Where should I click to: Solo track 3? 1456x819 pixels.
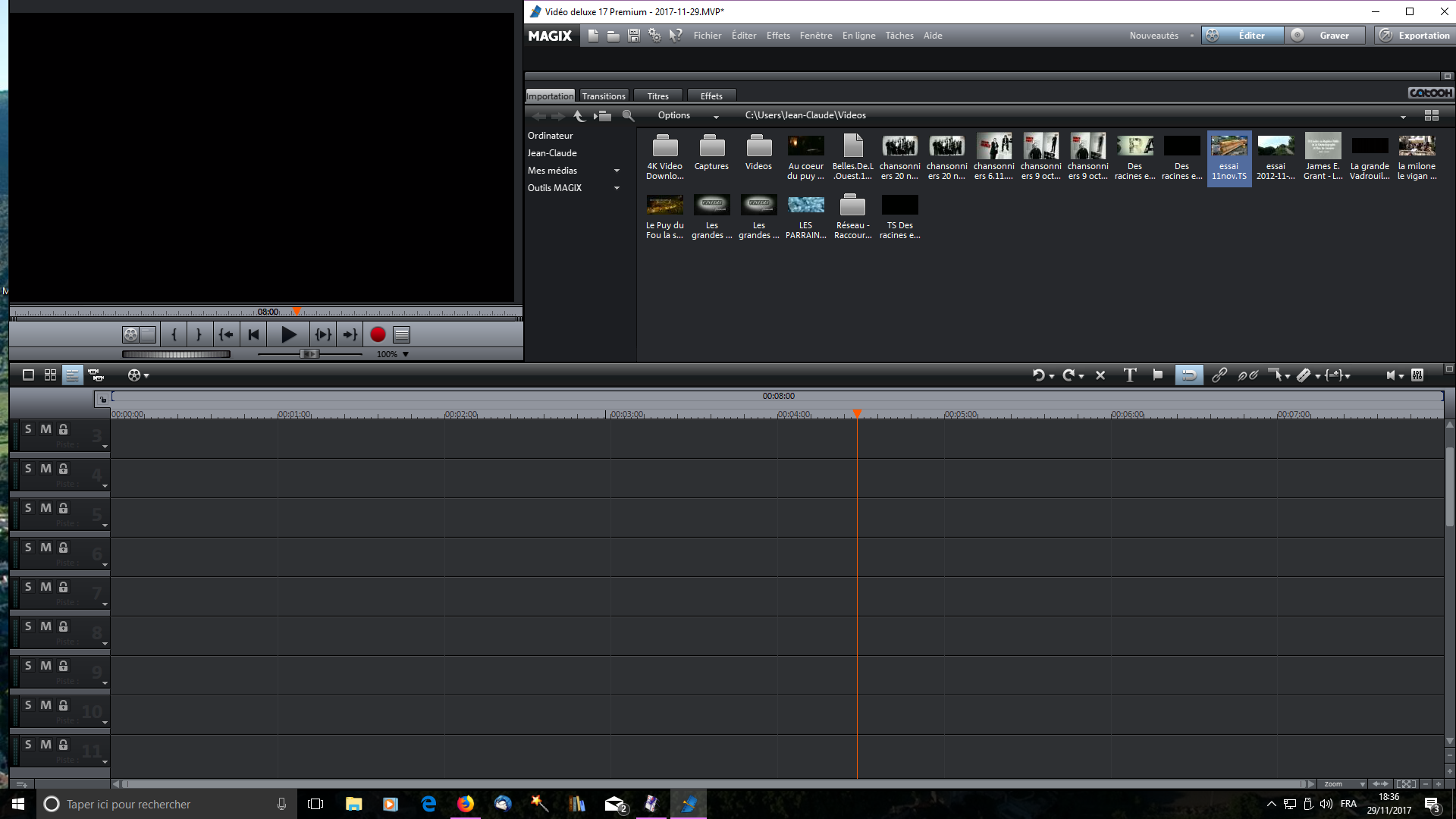pyautogui.click(x=28, y=429)
